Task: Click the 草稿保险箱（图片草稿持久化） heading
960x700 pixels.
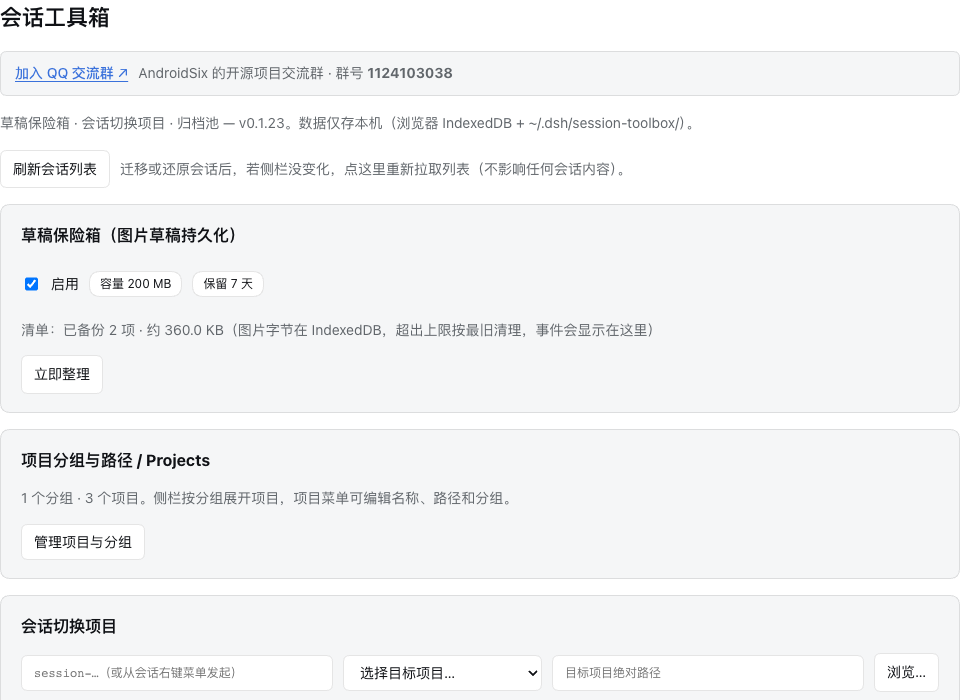Action: [x=130, y=236]
